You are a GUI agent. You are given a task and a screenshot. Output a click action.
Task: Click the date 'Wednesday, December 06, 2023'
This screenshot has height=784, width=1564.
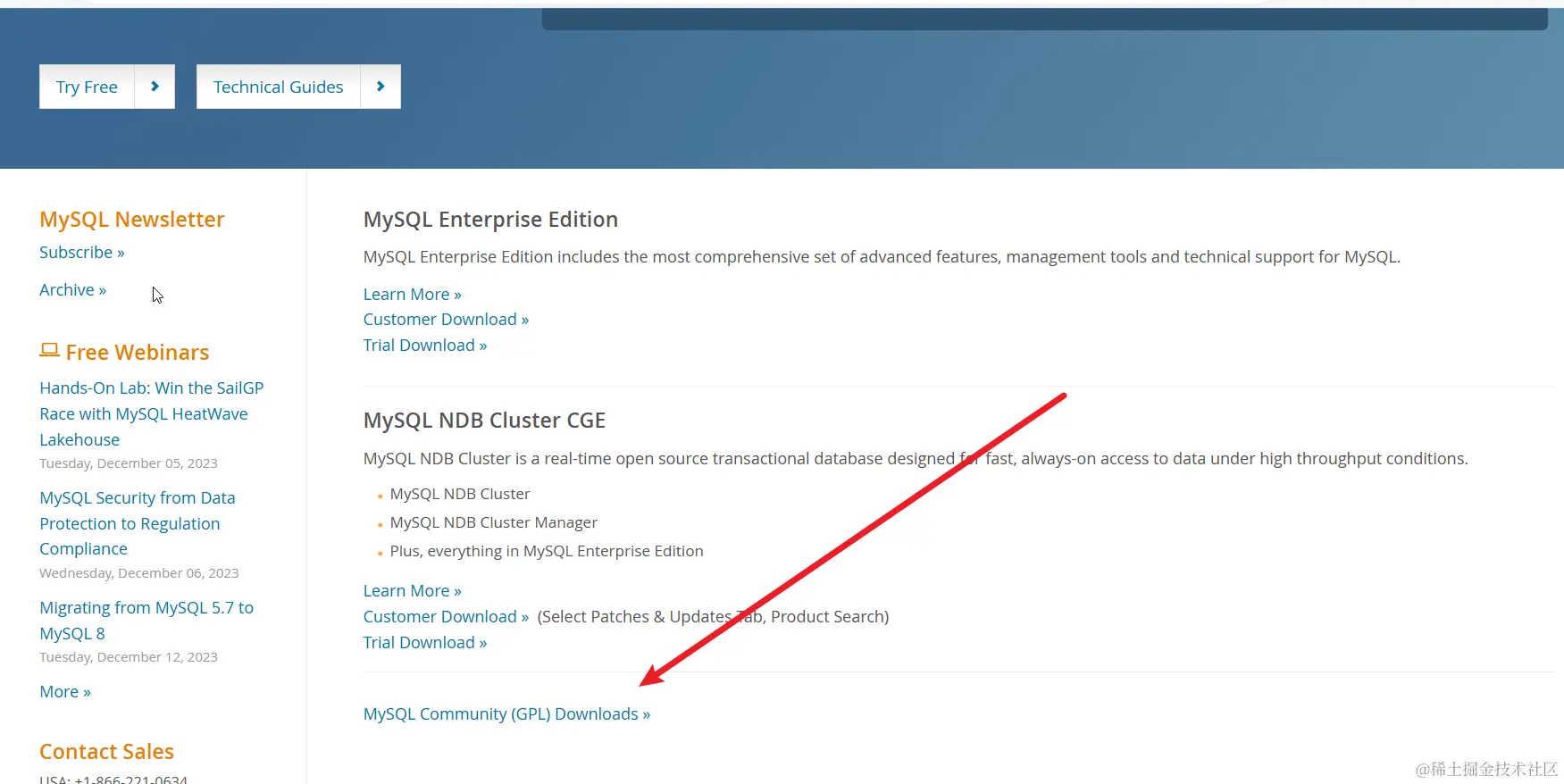pos(139,573)
